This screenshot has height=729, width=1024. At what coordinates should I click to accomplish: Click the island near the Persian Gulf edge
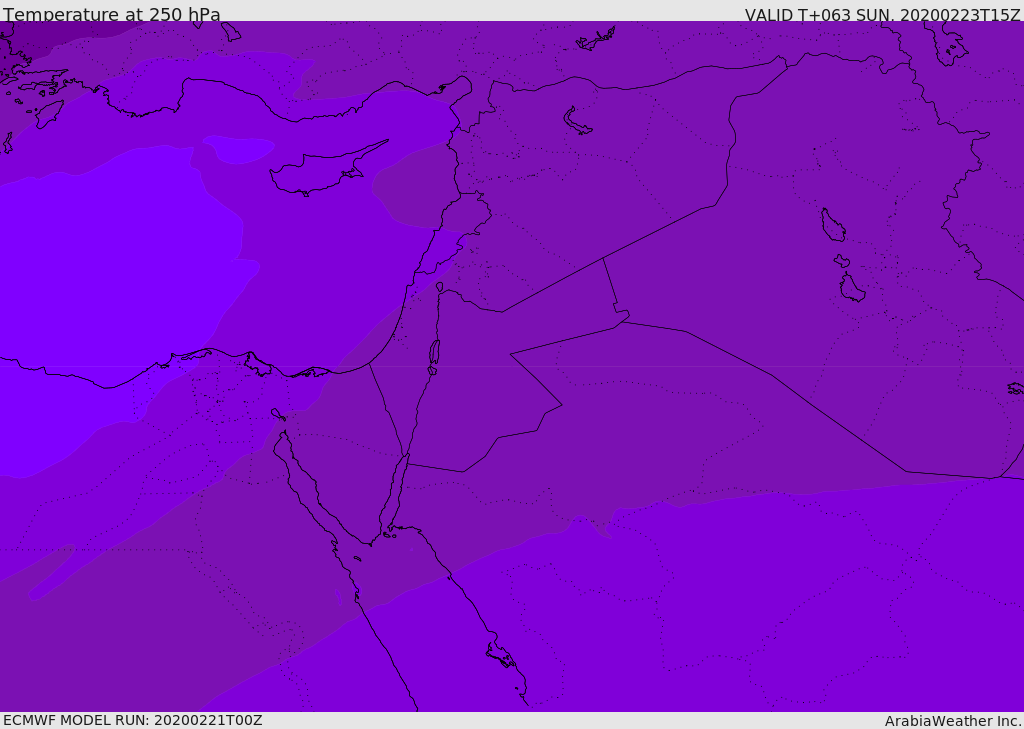coord(1015,388)
